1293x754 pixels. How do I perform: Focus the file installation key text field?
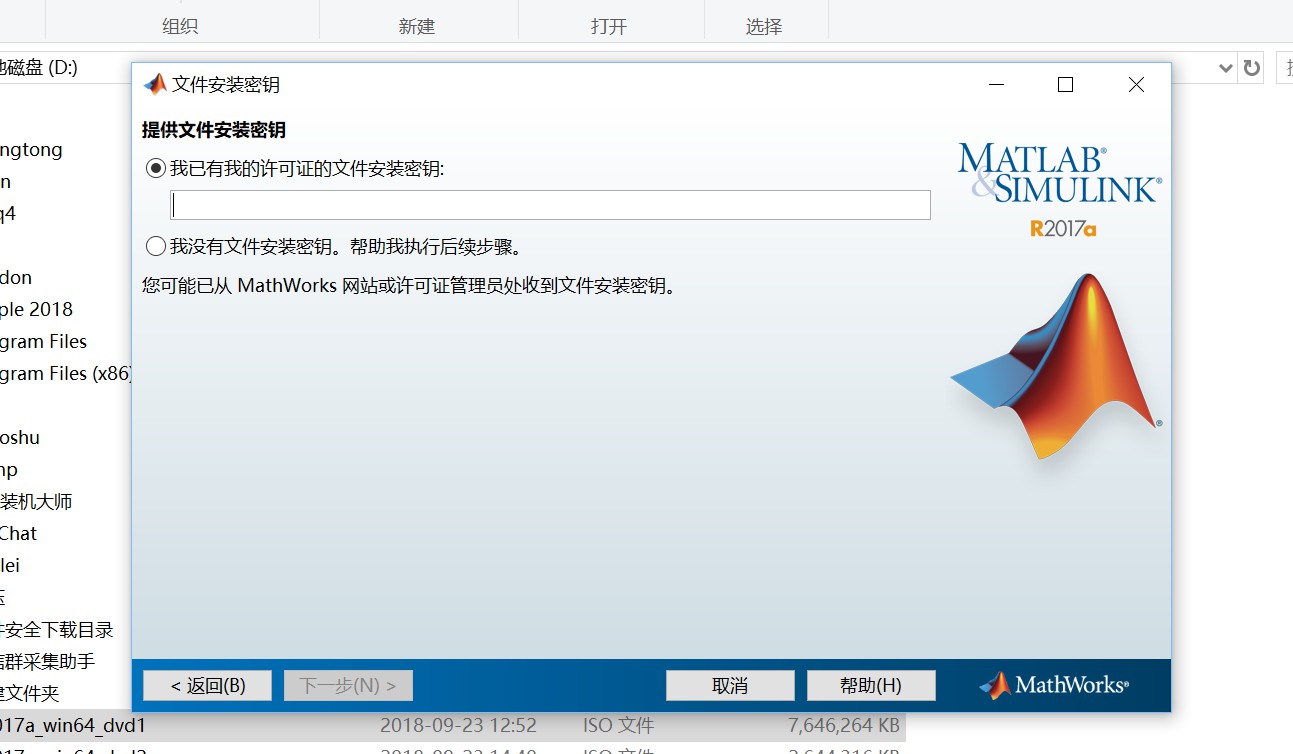pos(550,205)
